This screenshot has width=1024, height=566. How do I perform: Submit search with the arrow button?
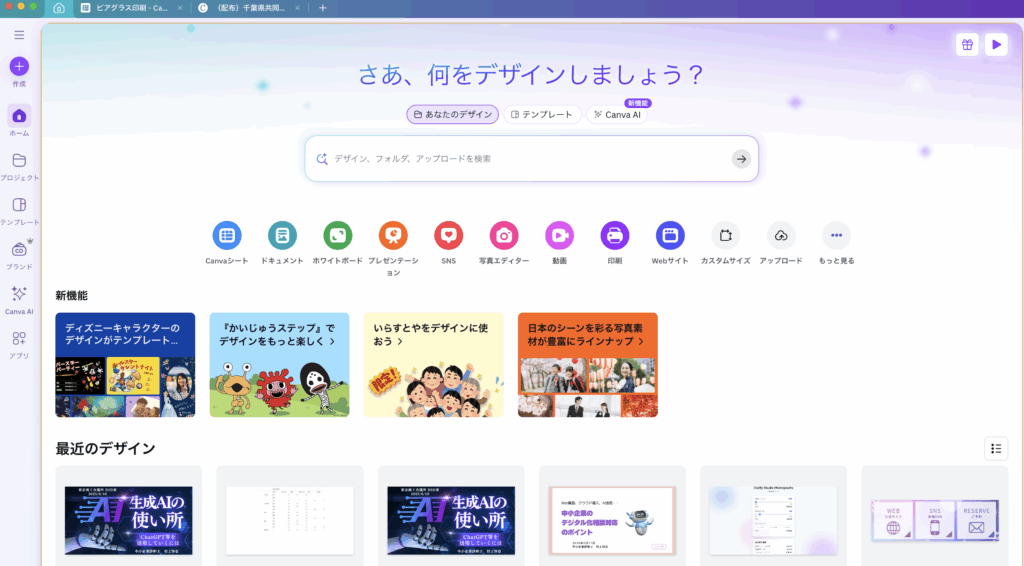point(741,159)
